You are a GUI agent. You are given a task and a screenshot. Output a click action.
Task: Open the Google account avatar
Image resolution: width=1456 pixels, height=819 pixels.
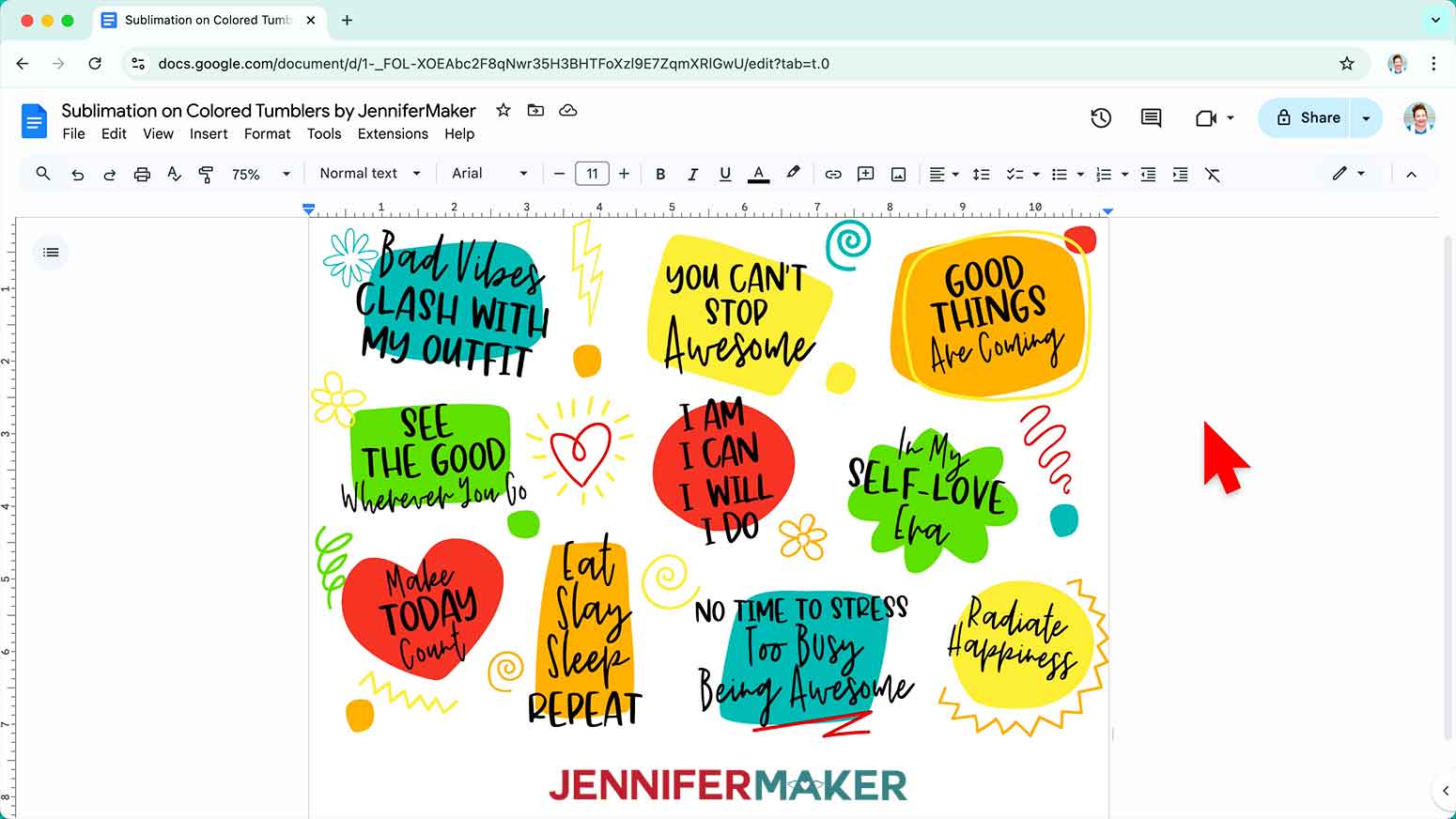(x=1419, y=117)
